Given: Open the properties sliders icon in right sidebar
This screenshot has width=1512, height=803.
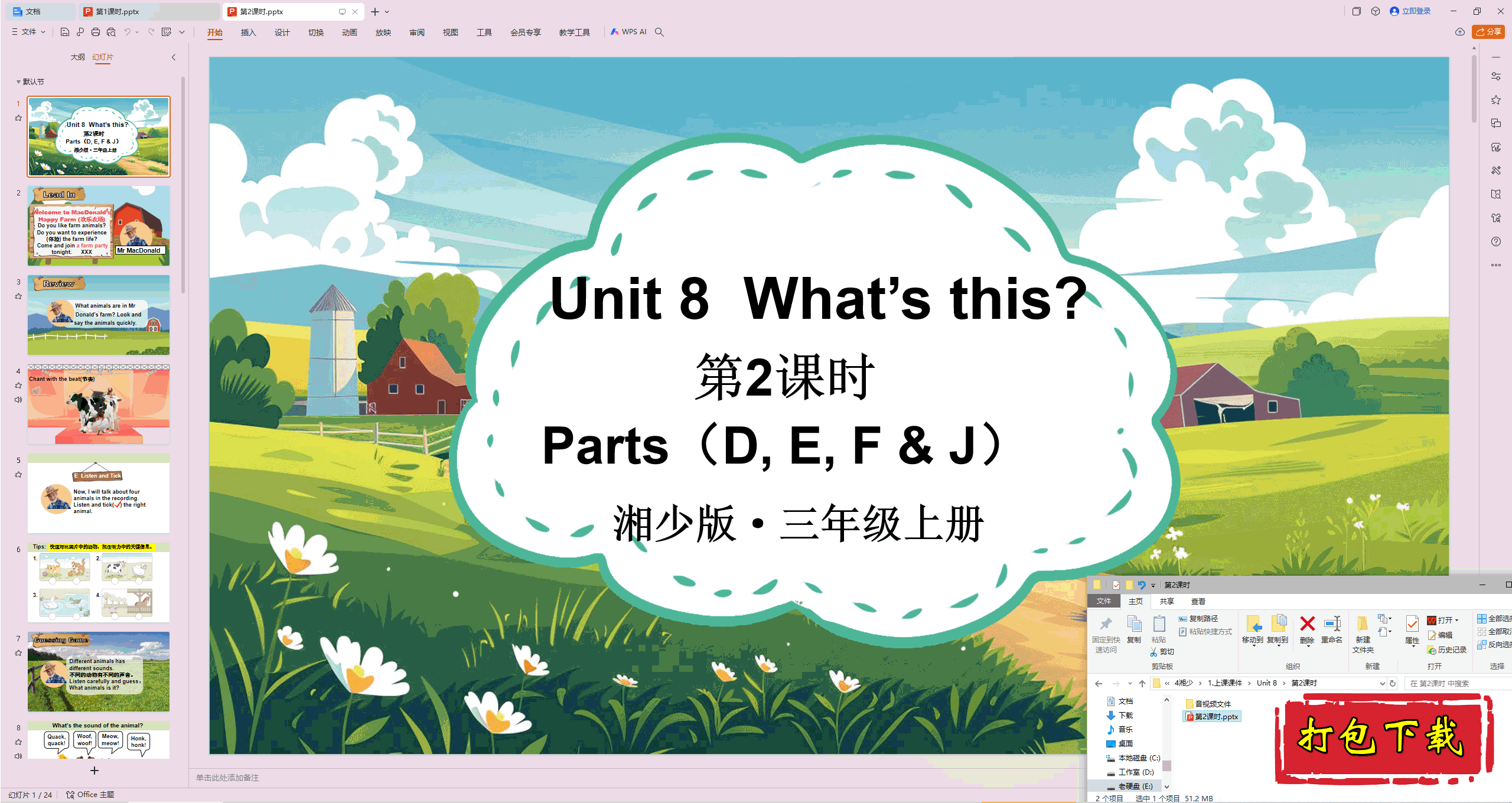Looking at the screenshot, I should (x=1496, y=76).
